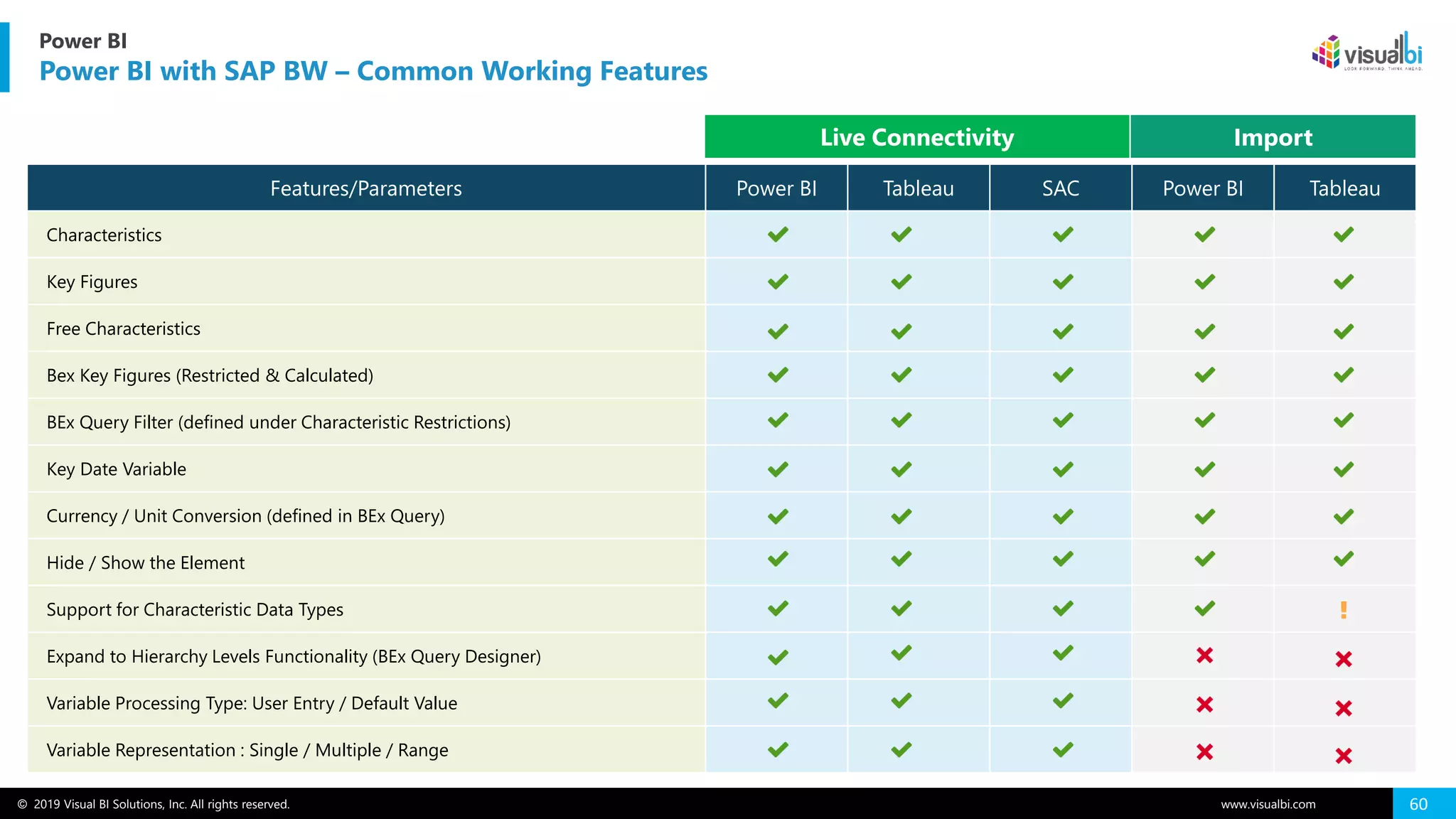Click checkmark for Key Figures under SAC

[x=1063, y=282]
